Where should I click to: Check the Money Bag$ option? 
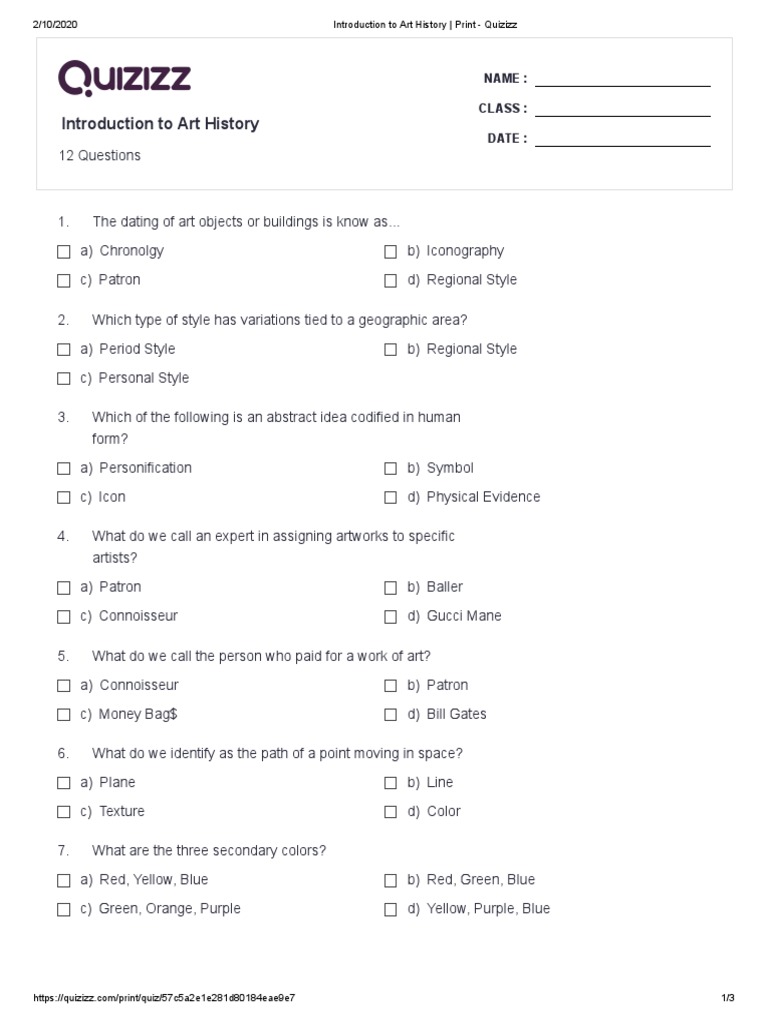pos(64,715)
